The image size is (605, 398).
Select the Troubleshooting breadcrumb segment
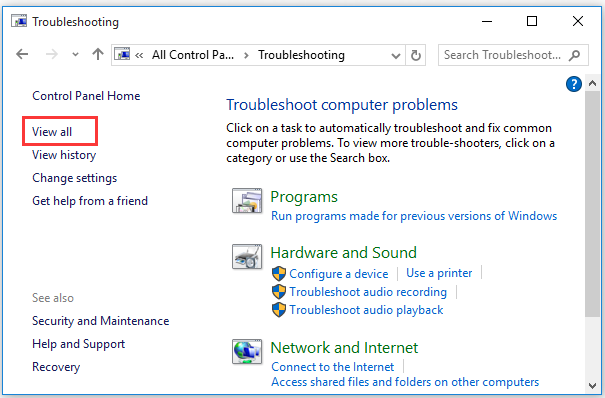[x=301, y=55]
